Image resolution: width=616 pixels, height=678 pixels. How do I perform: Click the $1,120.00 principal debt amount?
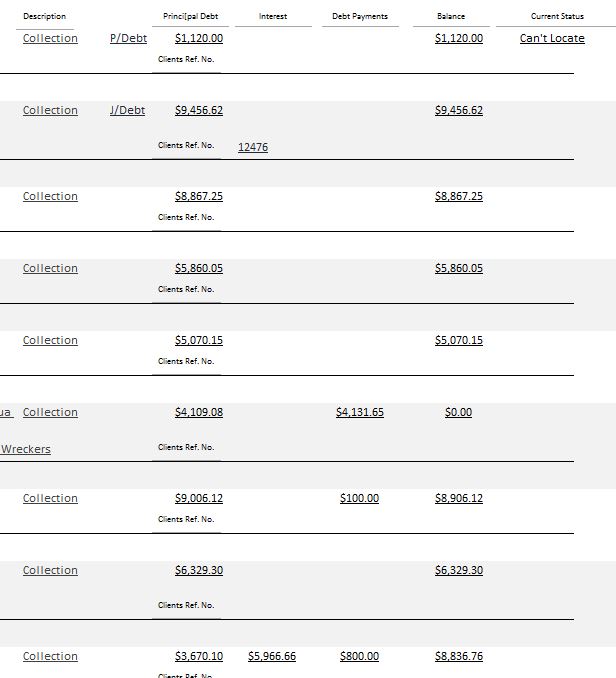[199, 38]
